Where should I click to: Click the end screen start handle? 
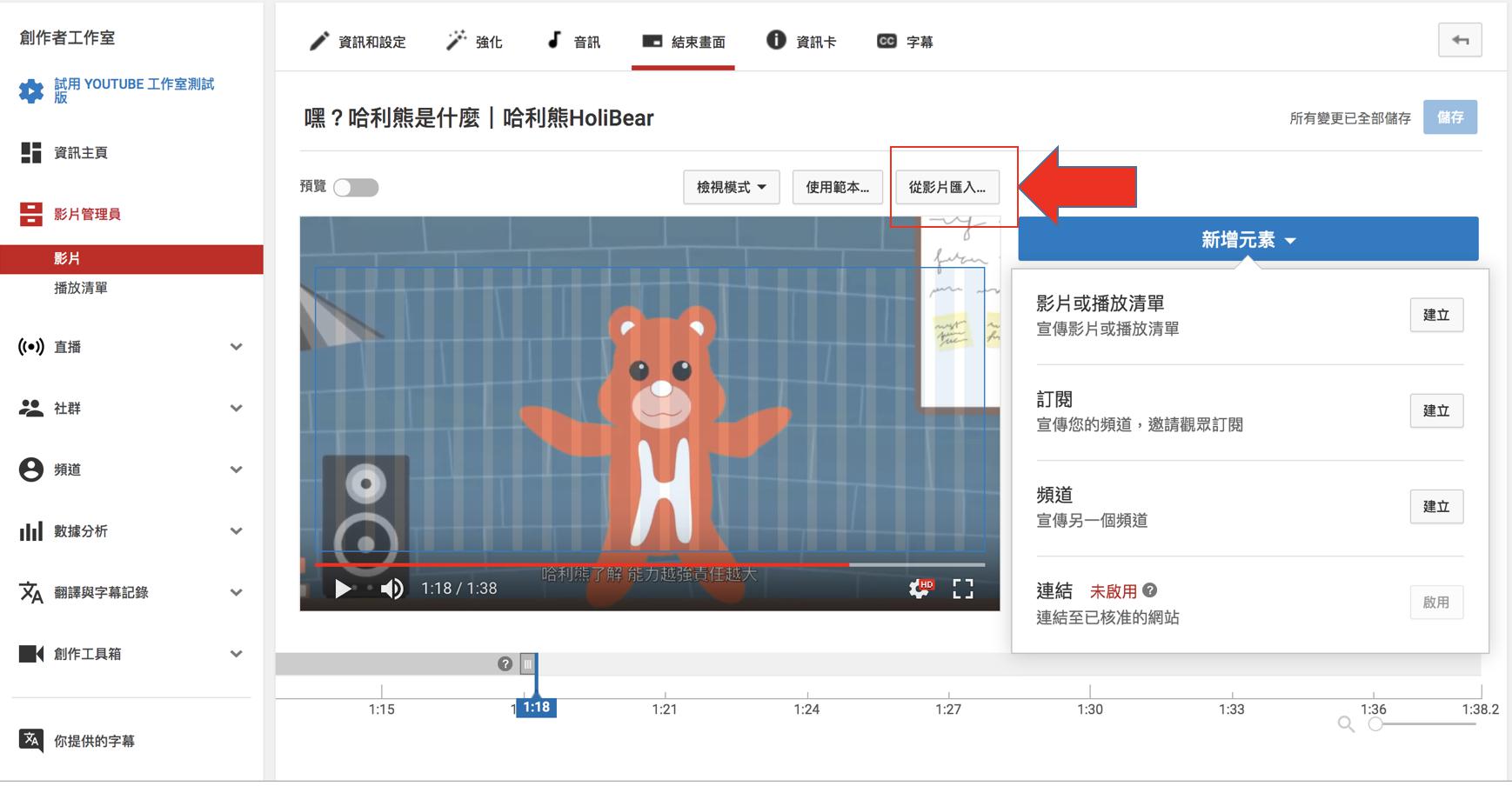coord(527,664)
